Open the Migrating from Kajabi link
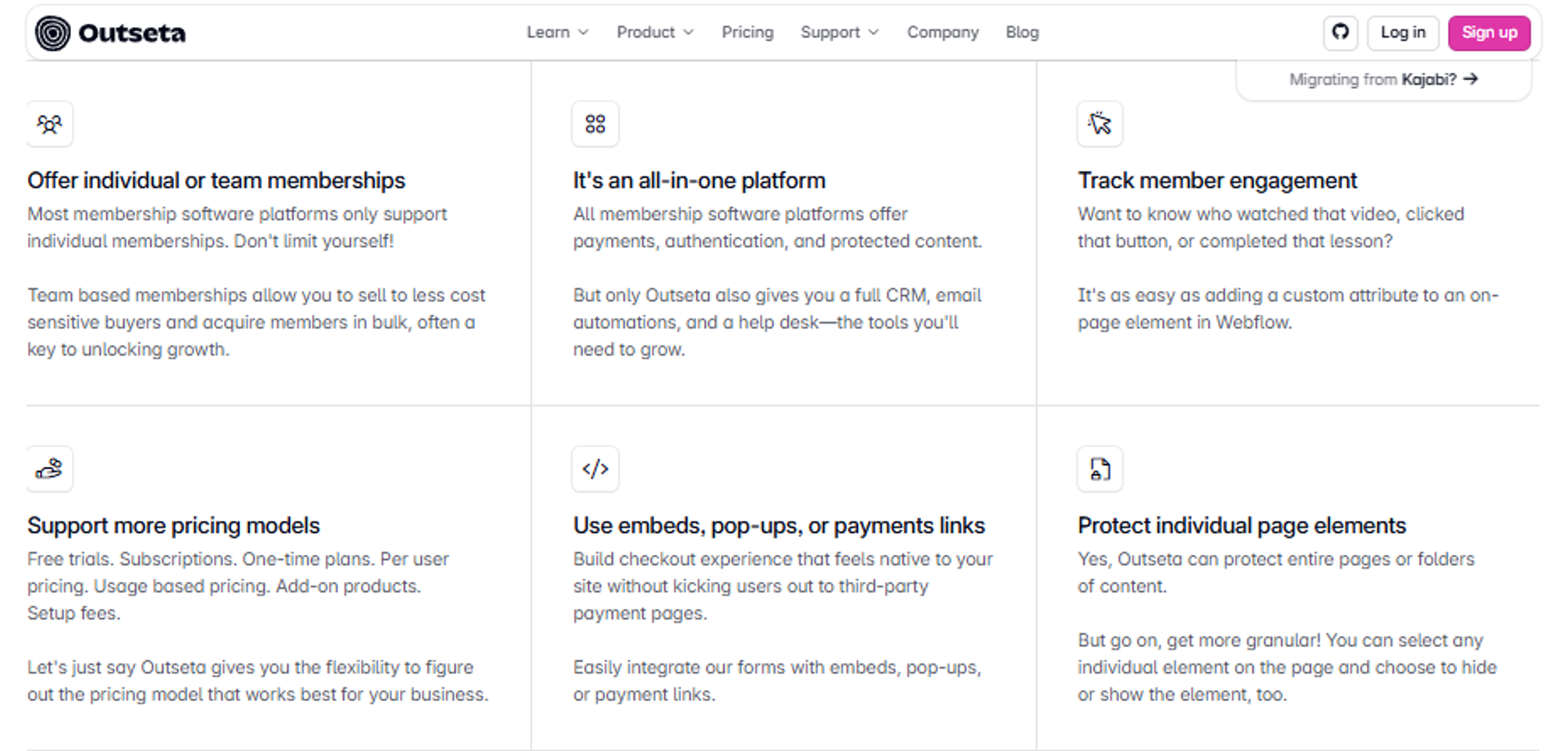The height and width of the screenshot is (751, 1568). (1383, 79)
